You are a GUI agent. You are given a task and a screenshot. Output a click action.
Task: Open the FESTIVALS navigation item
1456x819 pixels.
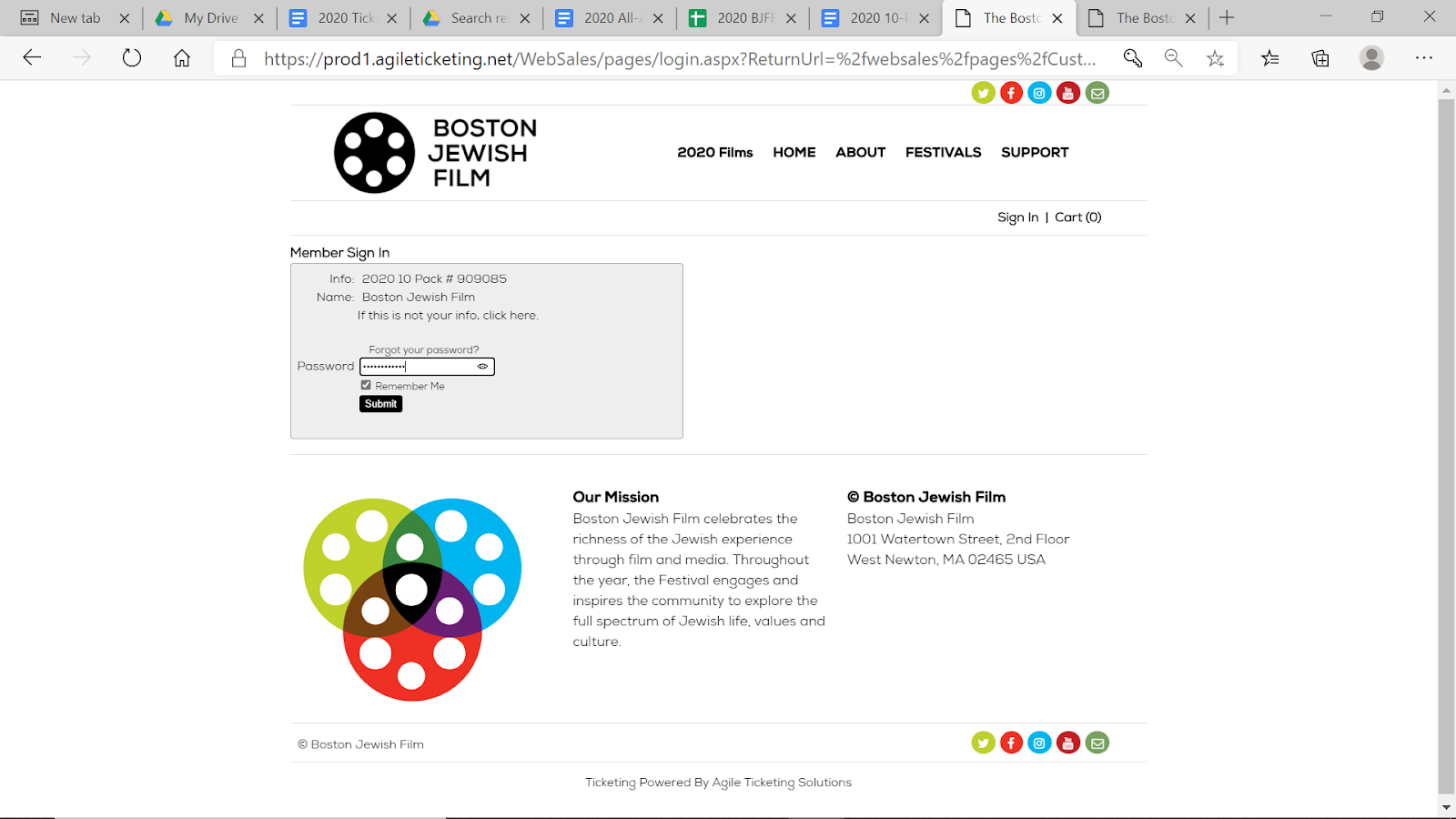944,152
